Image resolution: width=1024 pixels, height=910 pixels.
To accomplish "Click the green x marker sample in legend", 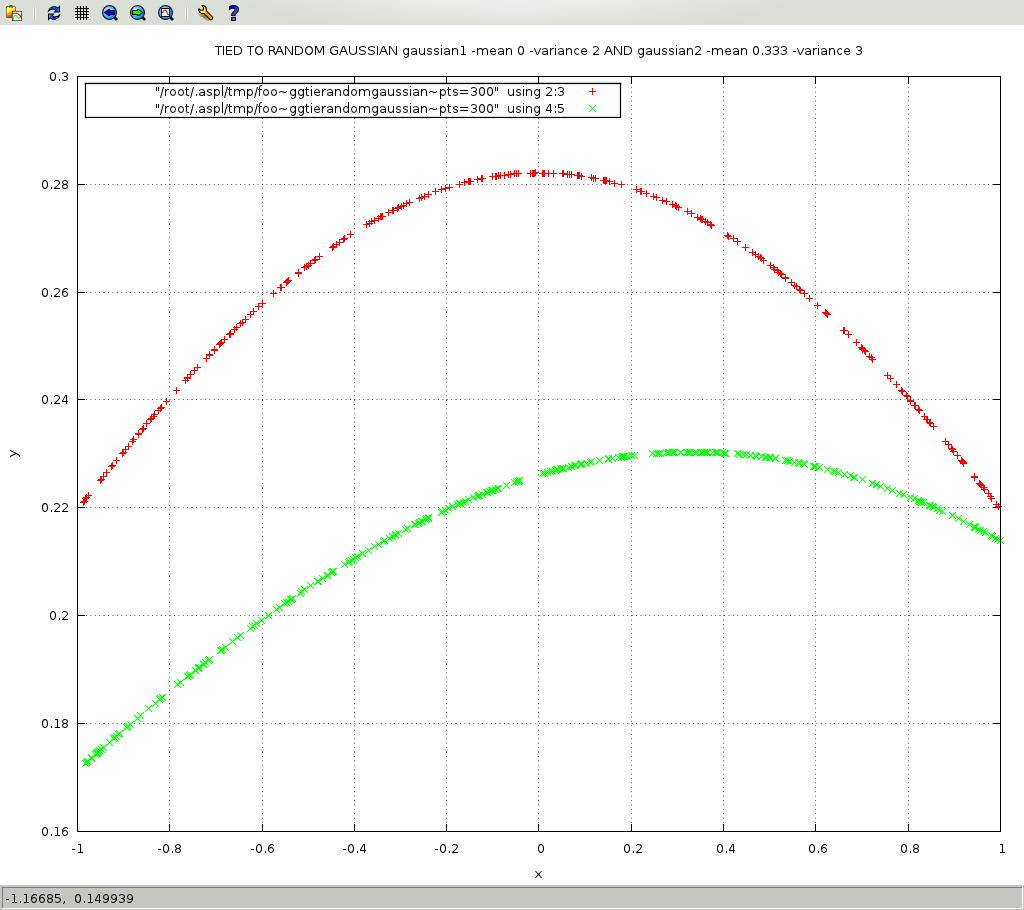I will [592, 109].
